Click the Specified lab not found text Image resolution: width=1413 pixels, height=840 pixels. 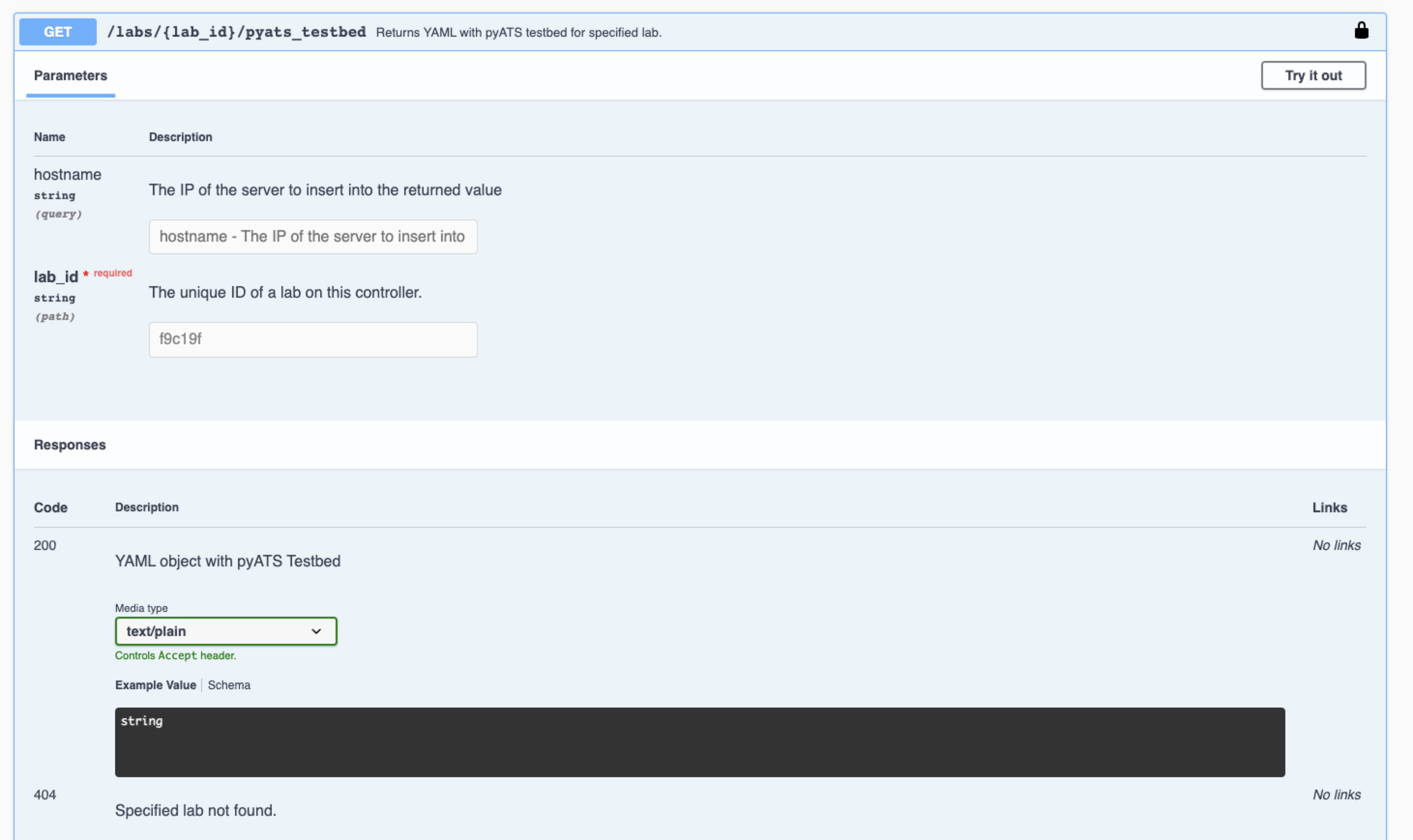195,811
